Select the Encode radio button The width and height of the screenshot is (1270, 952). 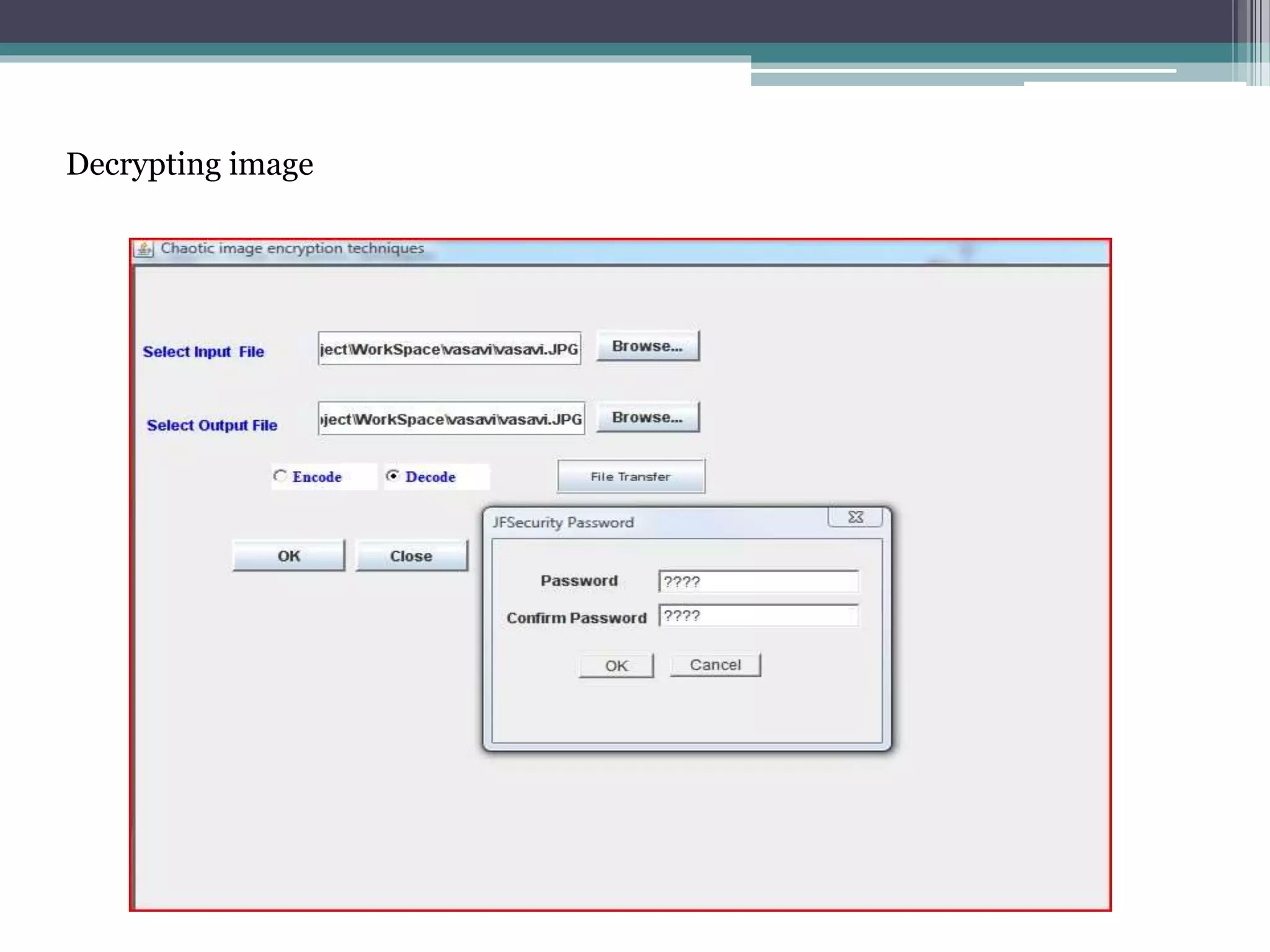click(x=280, y=476)
